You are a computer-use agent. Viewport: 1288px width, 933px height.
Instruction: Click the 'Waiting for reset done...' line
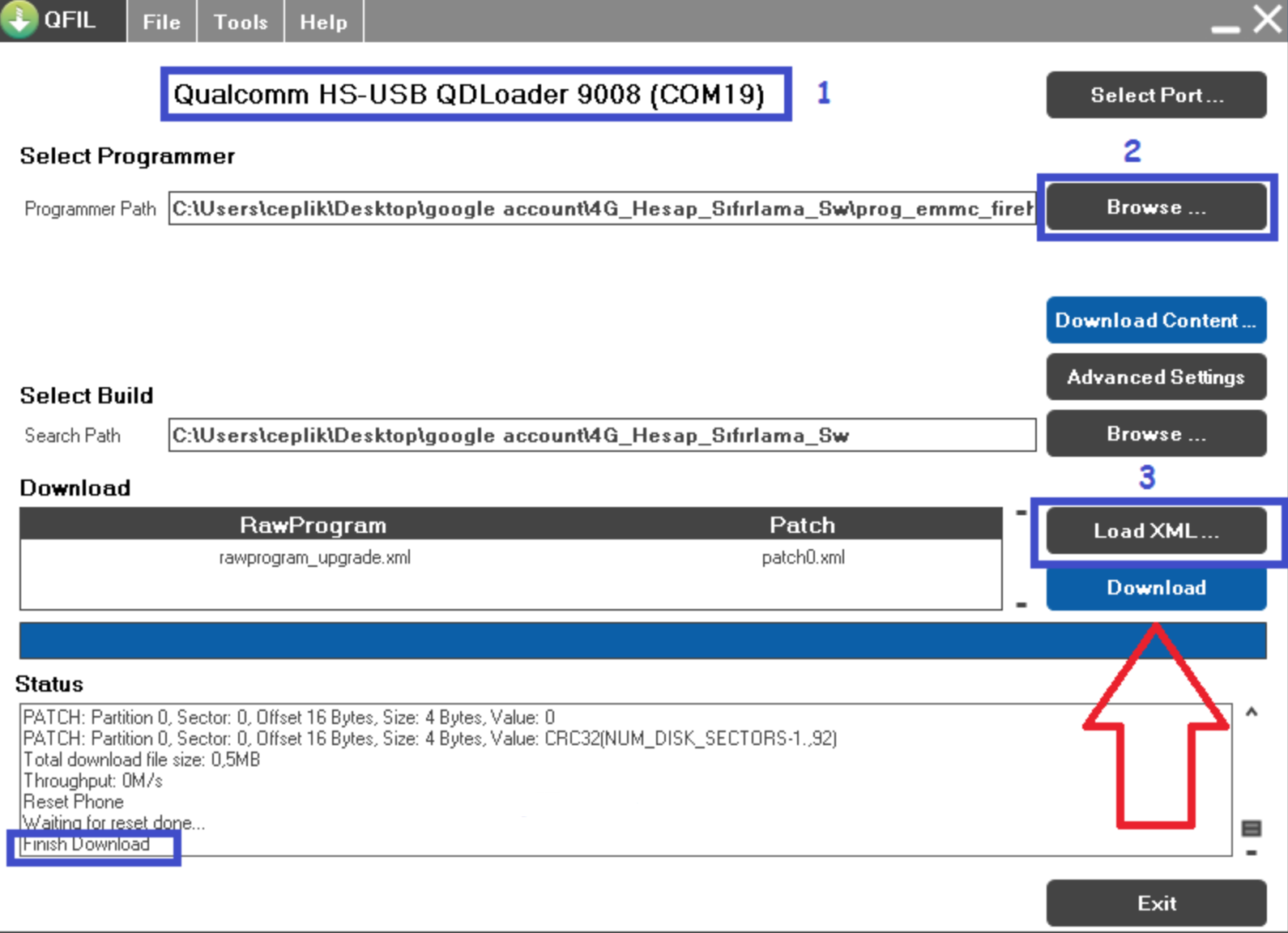coord(114,823)
